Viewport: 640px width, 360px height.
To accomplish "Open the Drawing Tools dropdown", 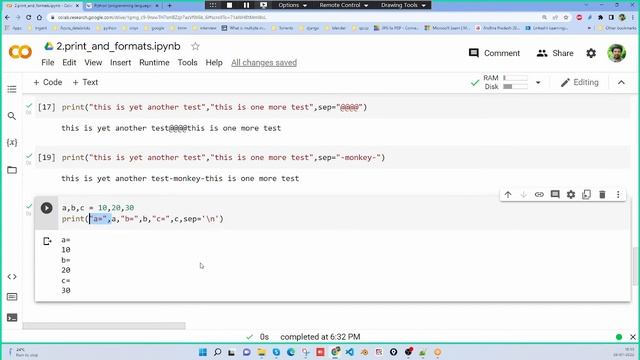I will click(403, 5).
